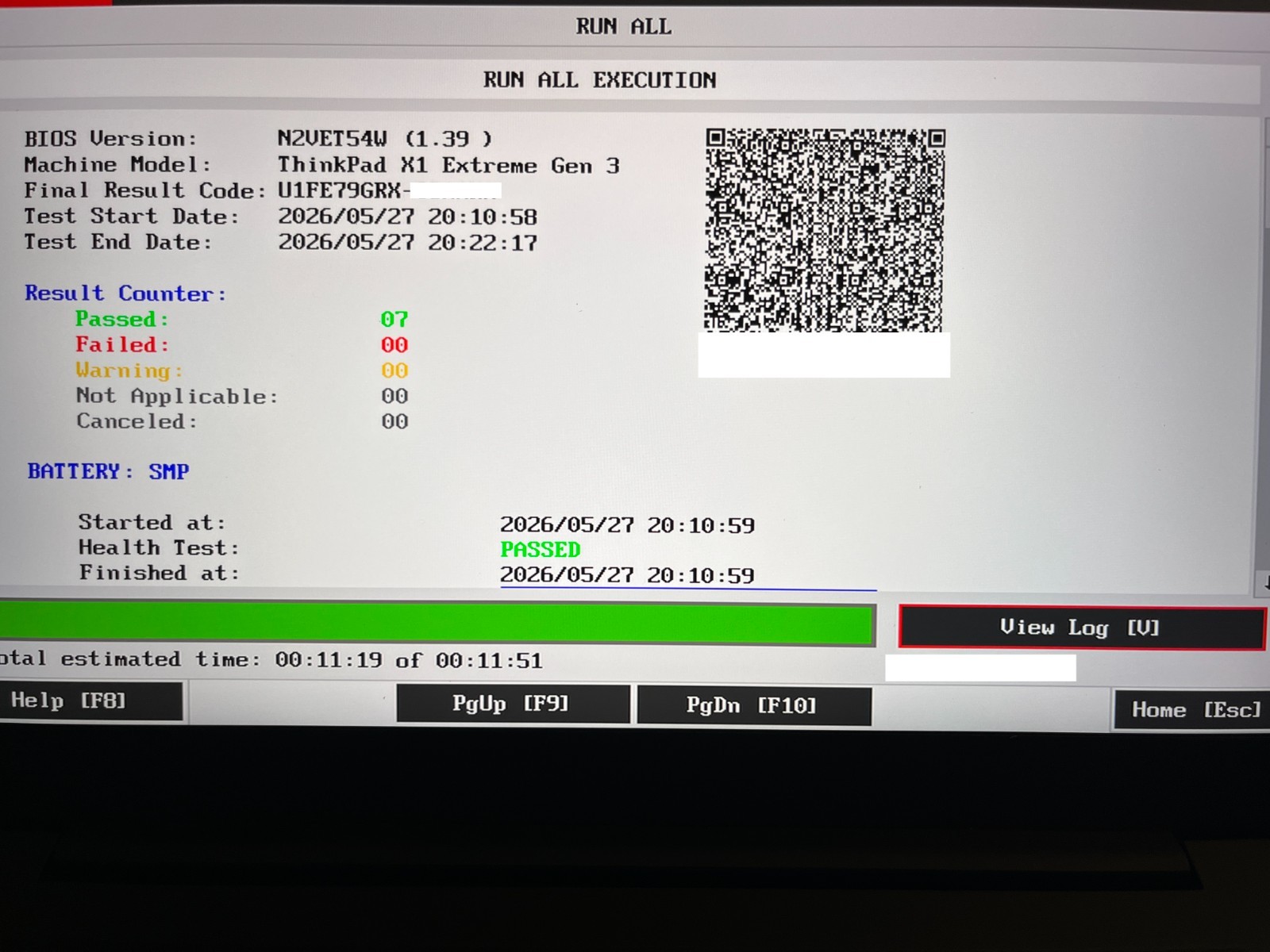Image resolution: width=1270 pixels, height=952 pixels.
Task: Click the Canceled label
Action: [x=137, y=421]
